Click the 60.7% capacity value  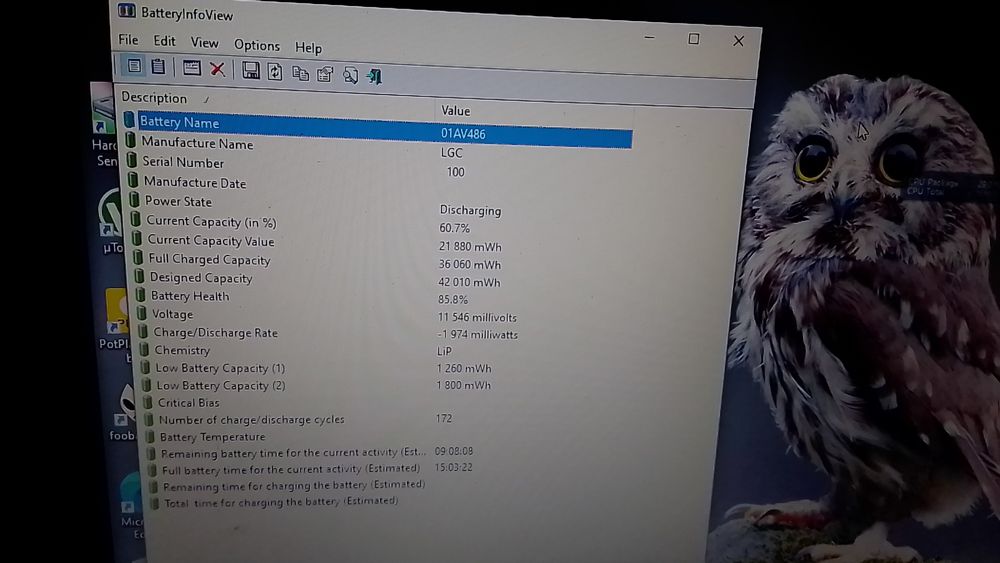click(454, 228)
